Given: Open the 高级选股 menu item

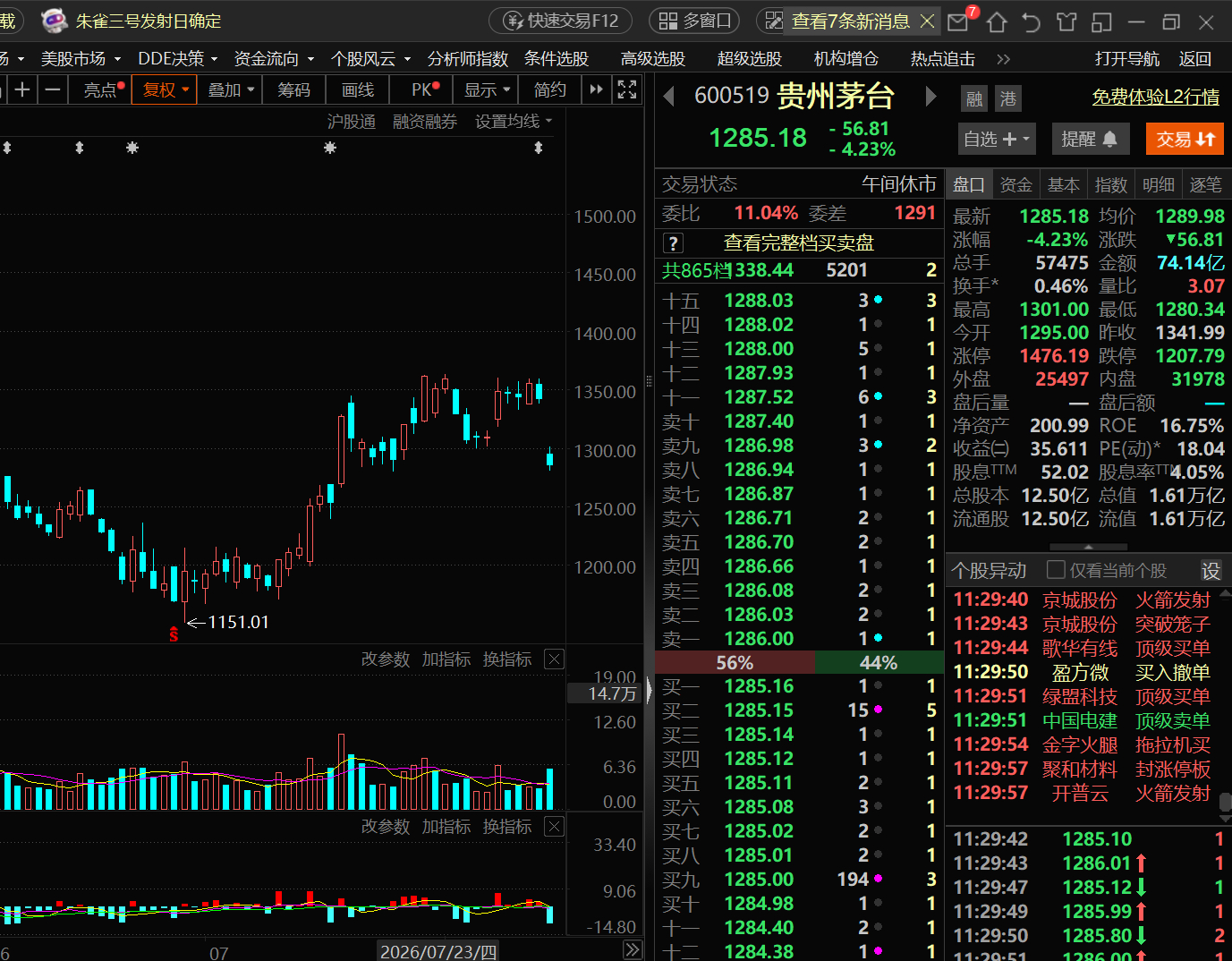Looking at the screenshot, I should (x=653, y=59).
